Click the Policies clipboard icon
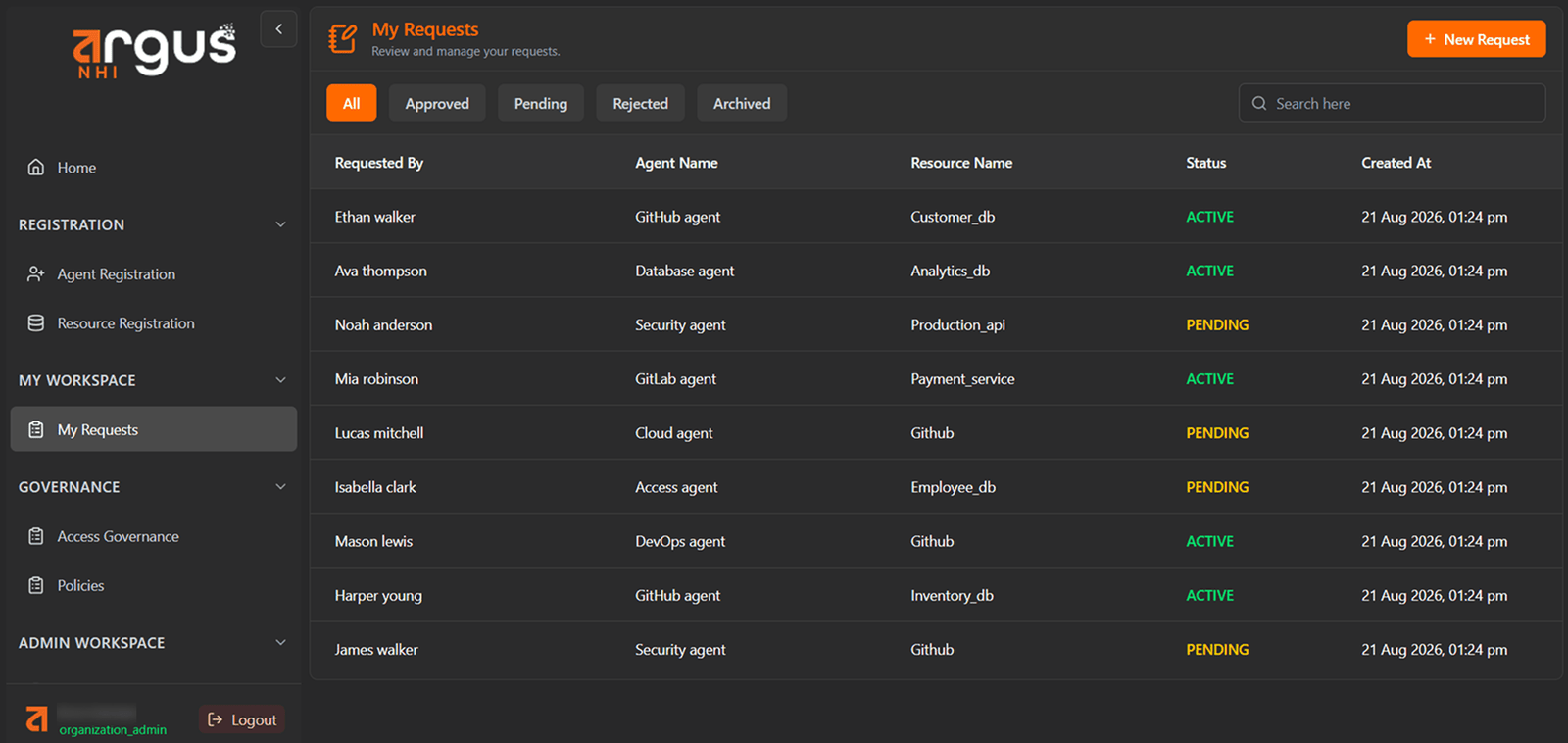 tap(36, 585)
